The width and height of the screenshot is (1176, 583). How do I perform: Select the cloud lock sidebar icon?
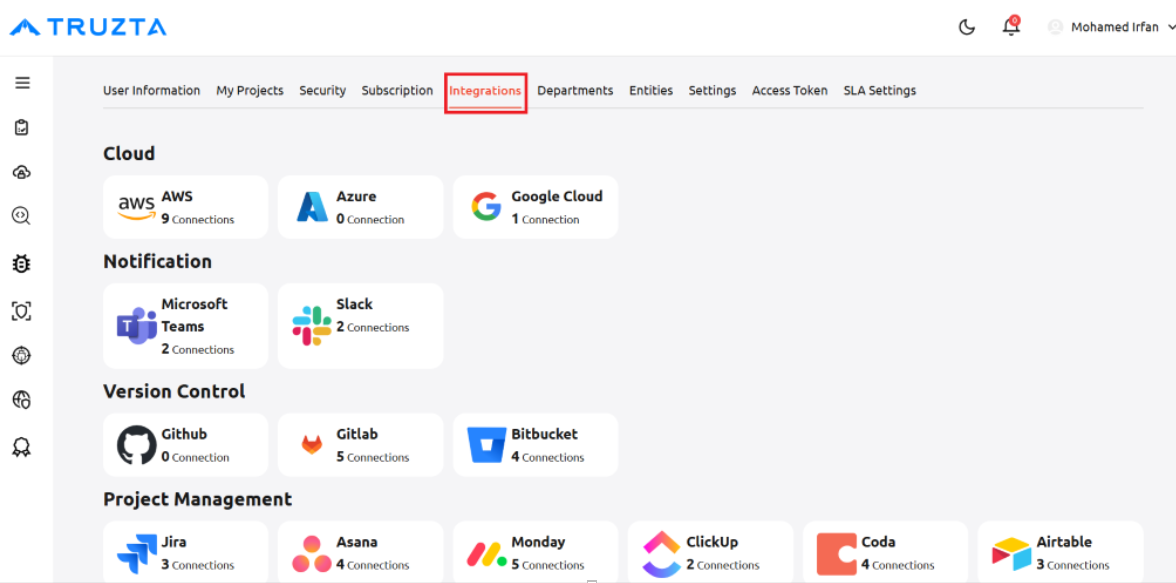click(22, 173)
